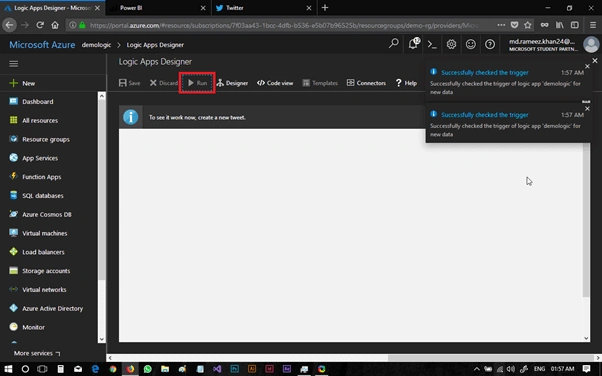The width and height of the screenshot is (602, 376).
Task: Go to Resource groups
Action: click(x=39, y=139)
